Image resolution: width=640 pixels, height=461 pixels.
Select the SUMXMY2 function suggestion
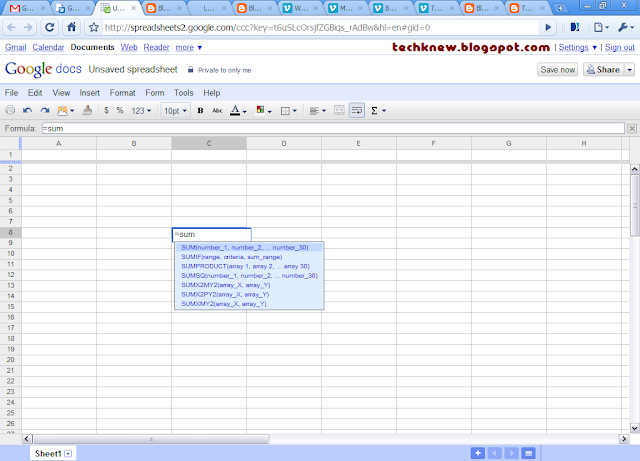pos(249,304)
